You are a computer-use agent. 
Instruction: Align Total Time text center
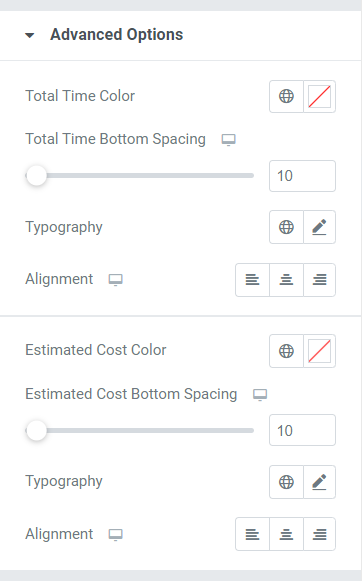coord(286,280)
